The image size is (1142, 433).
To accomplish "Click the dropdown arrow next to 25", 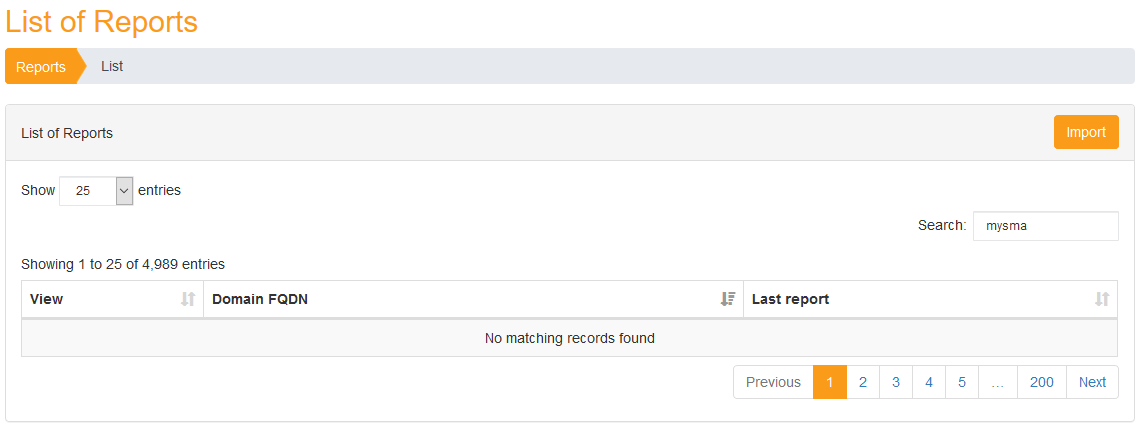I will (x=125, y=191).
